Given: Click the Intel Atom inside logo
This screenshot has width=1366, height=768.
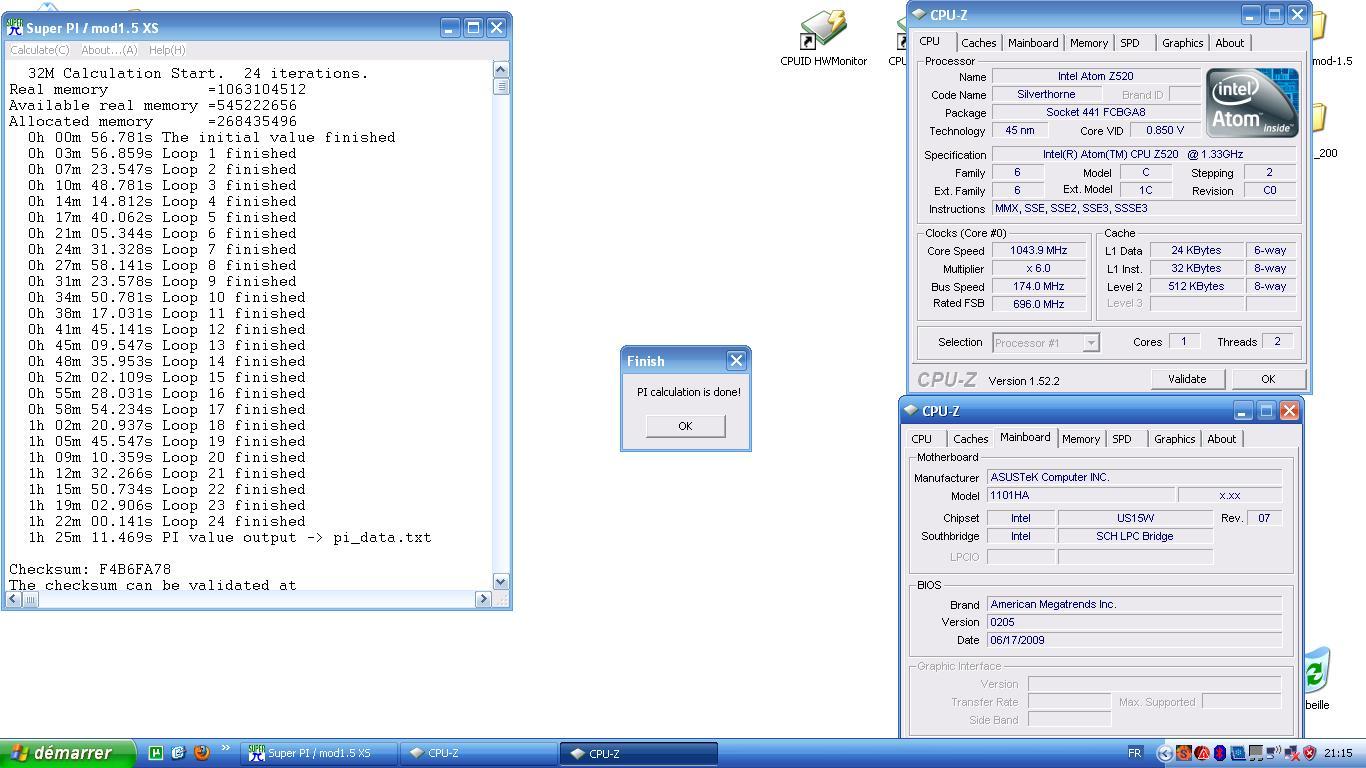Looking at the screenshot, I should 1251,103.
